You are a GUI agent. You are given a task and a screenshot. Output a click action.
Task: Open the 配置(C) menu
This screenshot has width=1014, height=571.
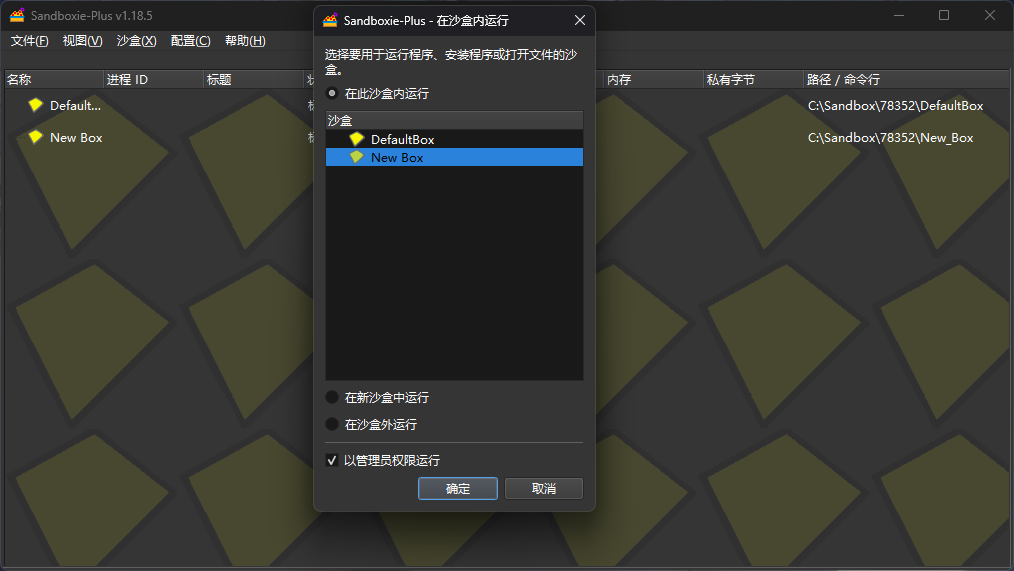click(x=190, y=41)
